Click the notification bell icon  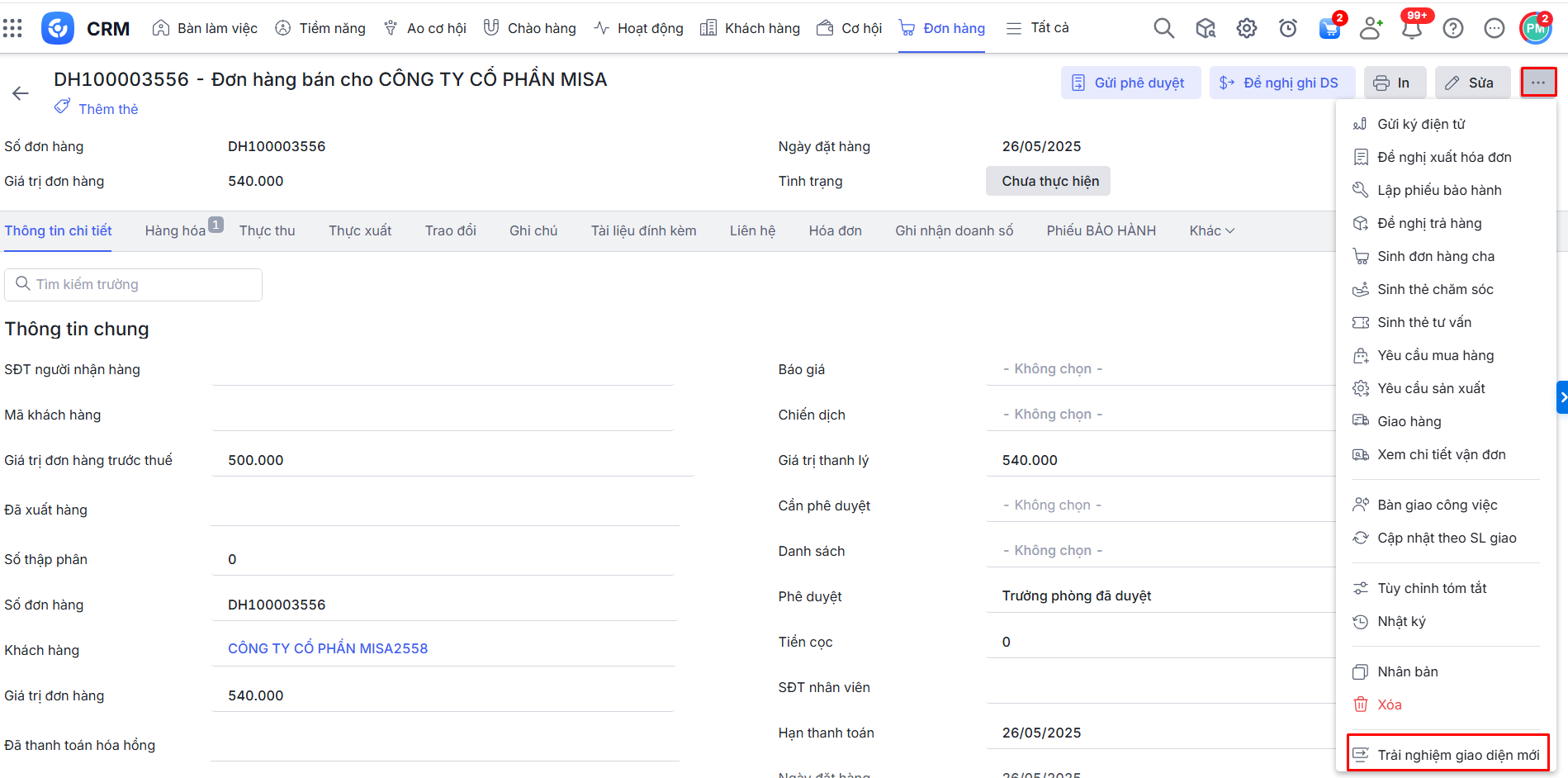coord(1411,29)
